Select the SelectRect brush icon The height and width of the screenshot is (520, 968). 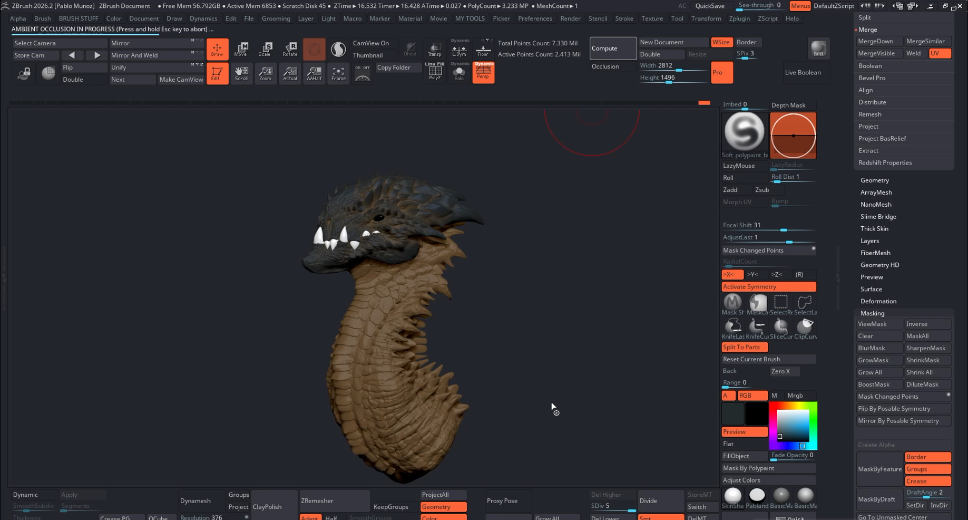pyautogui.click(x=781, y=303)
